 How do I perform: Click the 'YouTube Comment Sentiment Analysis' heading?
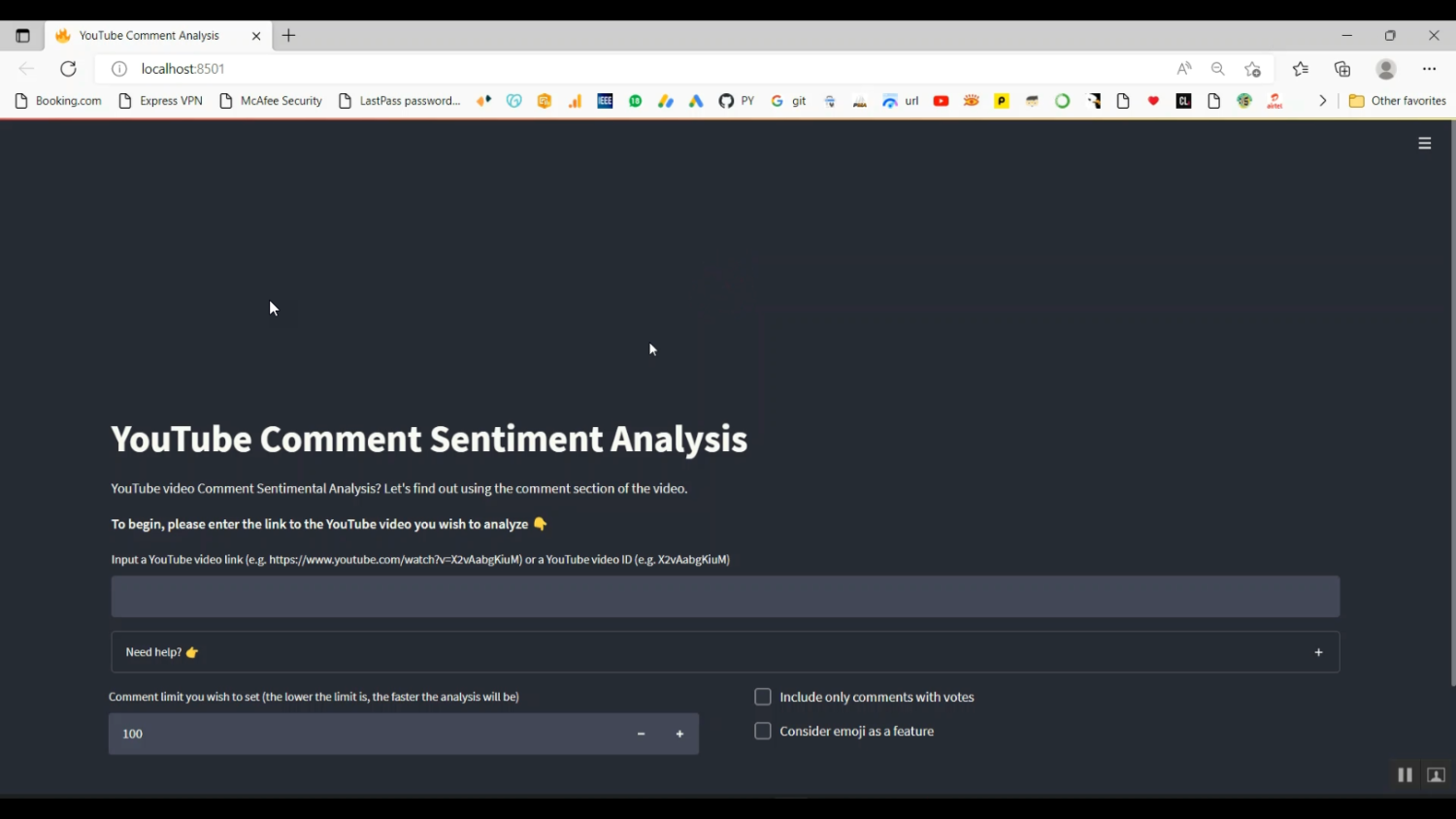[429, 440]
